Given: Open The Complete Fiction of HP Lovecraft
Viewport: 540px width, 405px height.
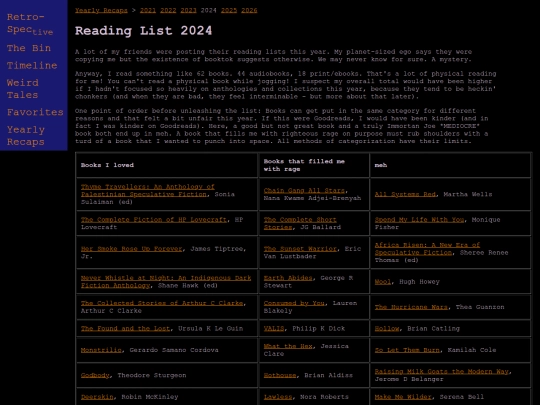Looking at the screenshot, I should 154,220.
